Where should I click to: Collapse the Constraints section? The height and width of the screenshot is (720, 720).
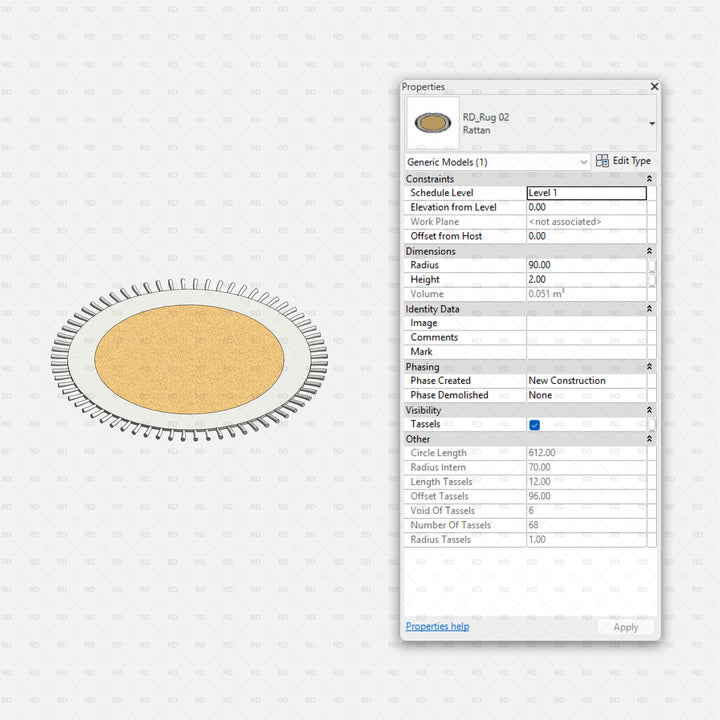tap(649, 179)
